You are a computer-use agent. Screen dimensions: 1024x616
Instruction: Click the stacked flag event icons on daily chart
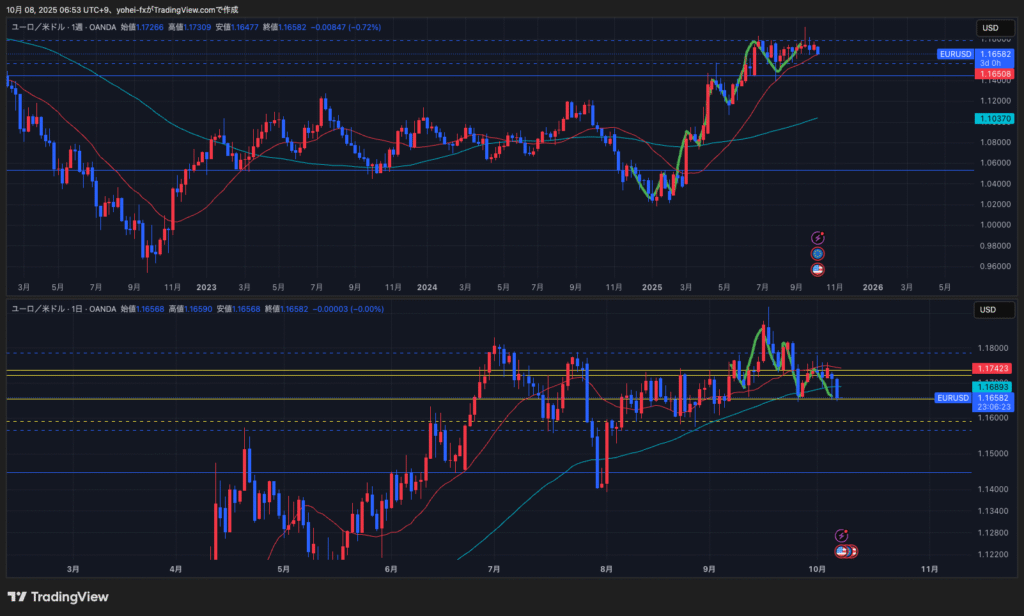(846, 551)
